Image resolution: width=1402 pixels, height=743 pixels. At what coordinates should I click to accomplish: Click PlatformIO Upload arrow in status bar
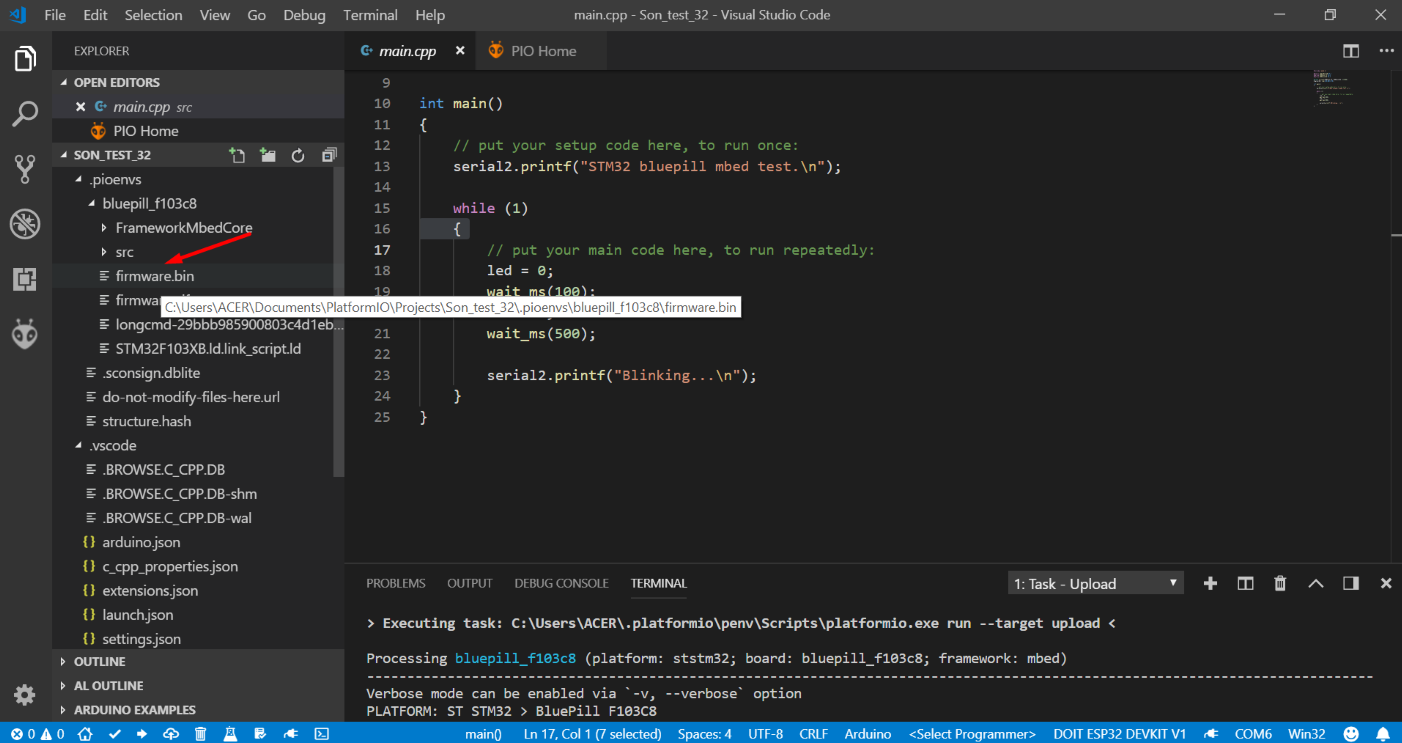[x=142, y=733]
